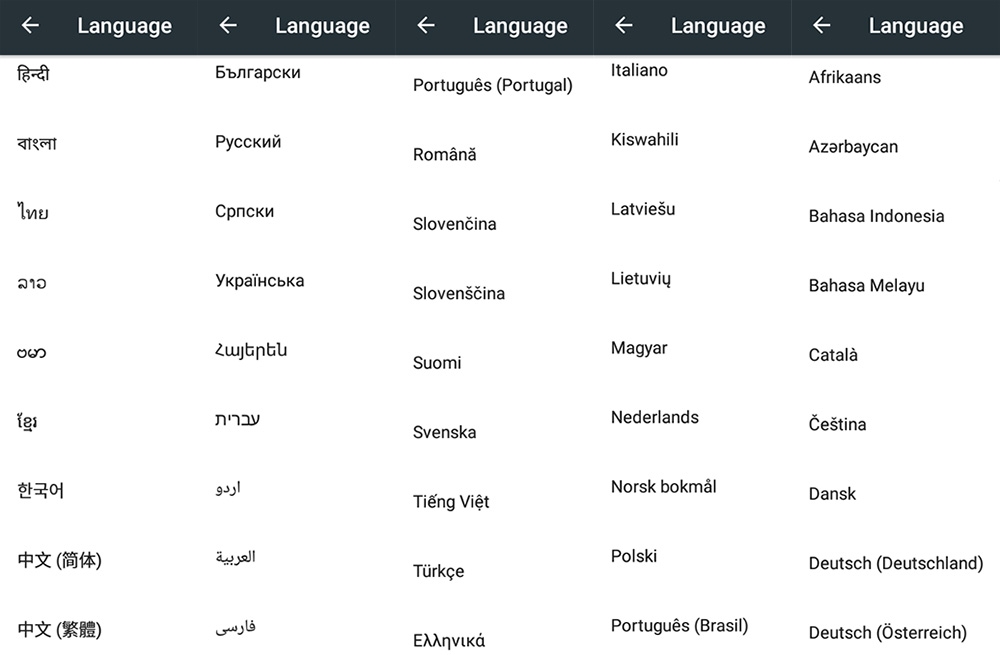Select Deutsch (Österreich) language
Image resolution: width=1000 pixels, height=655 pixels.
888,633
